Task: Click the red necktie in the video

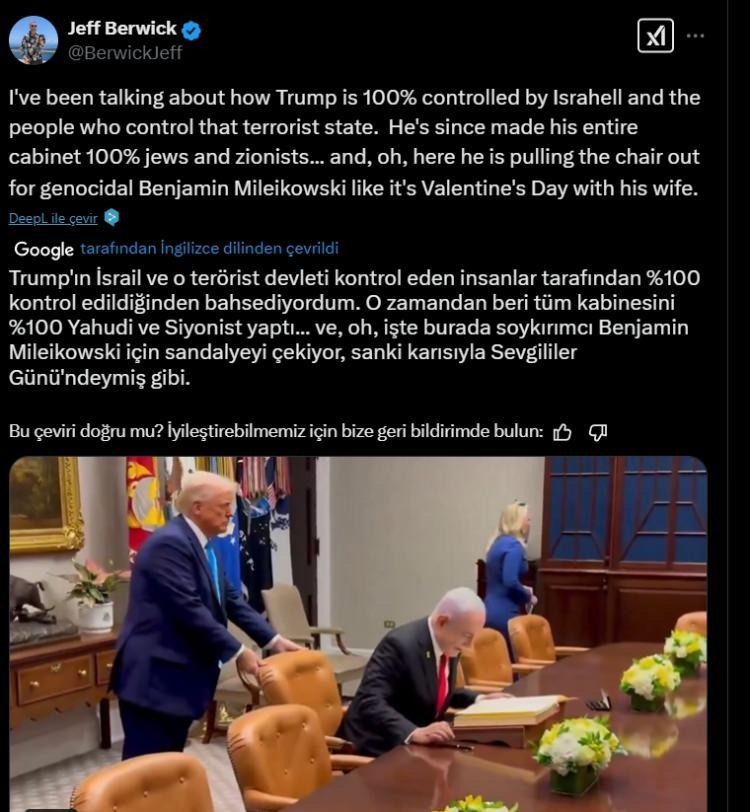Action: [x=442, y=684]
